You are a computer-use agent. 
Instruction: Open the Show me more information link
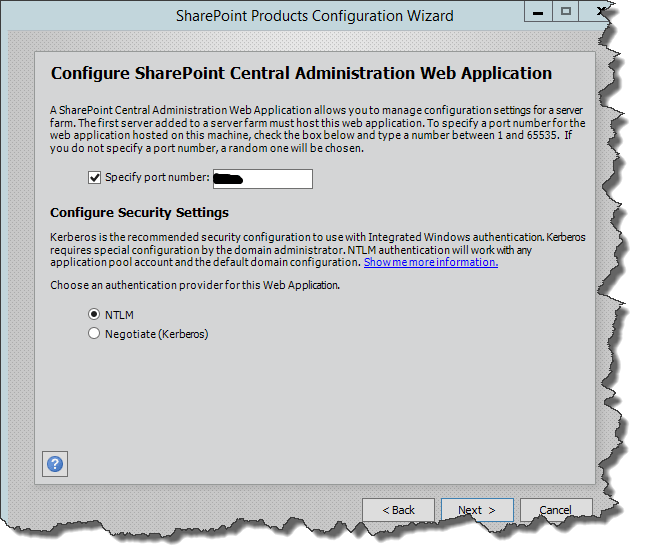tap(430, 262)
